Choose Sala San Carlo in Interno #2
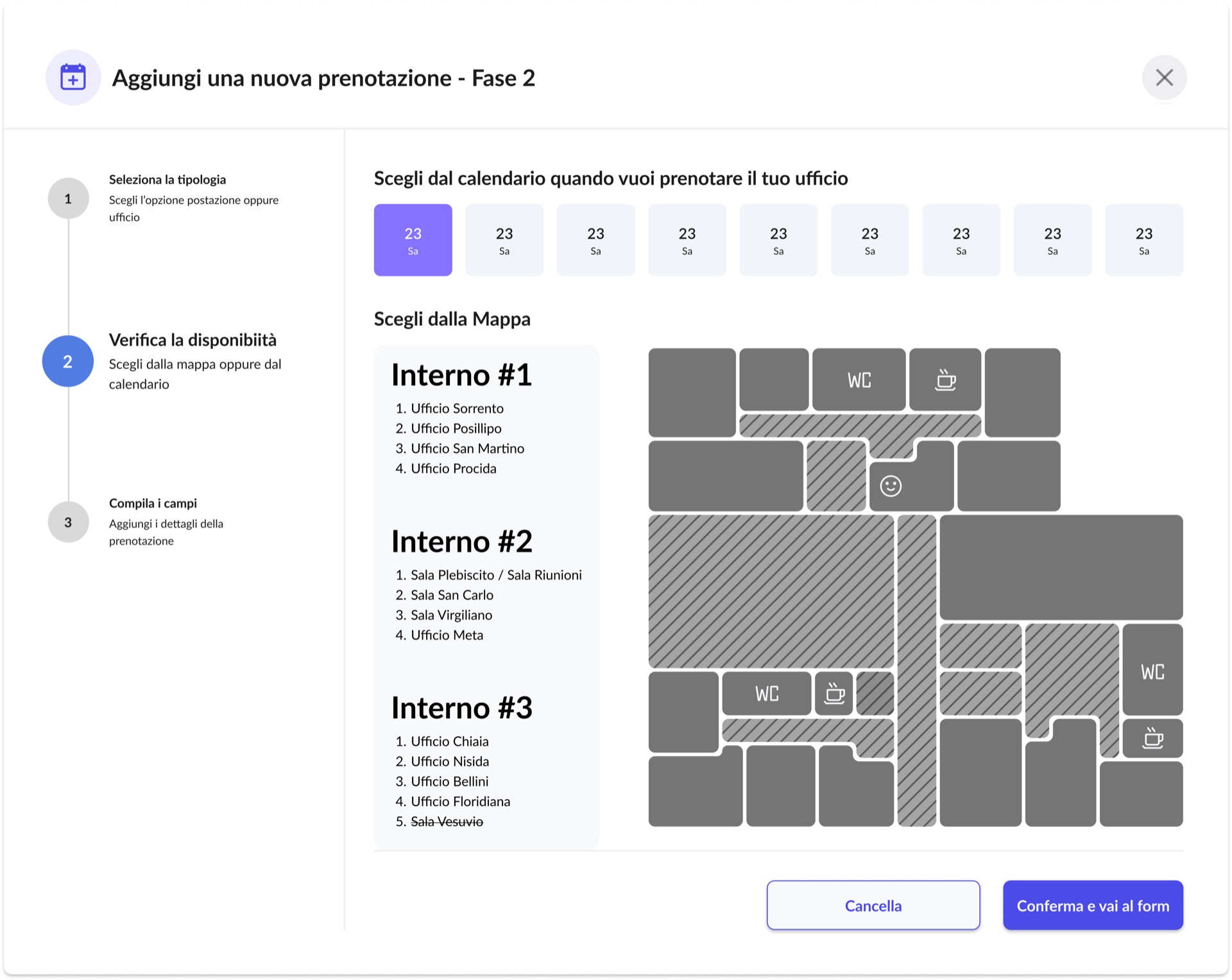1232x980 pixels. [452, 595]
